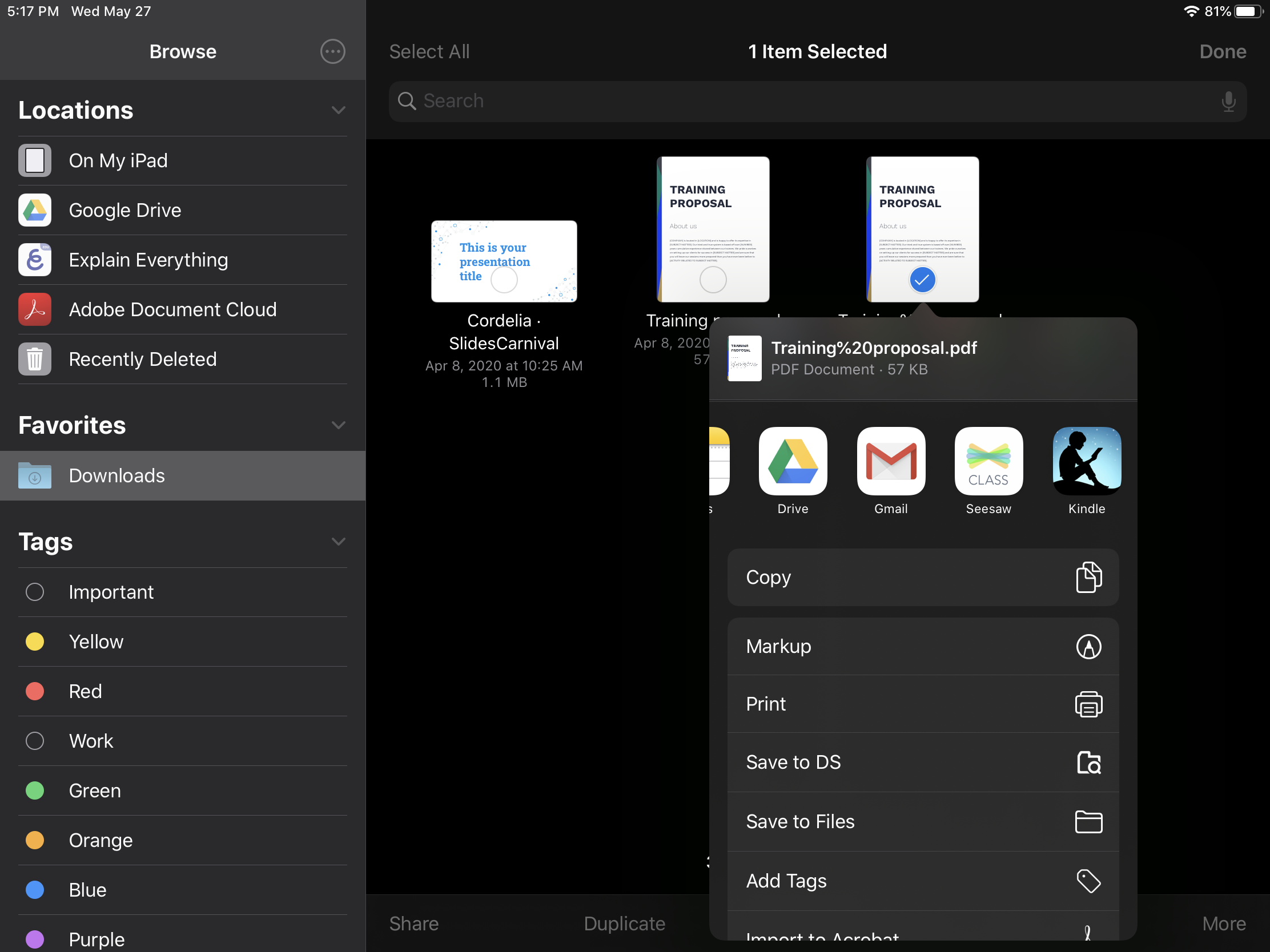Tap the Save to DS icon
This screenshot has width=1270, height=952.
click(x=1088, y=763)
